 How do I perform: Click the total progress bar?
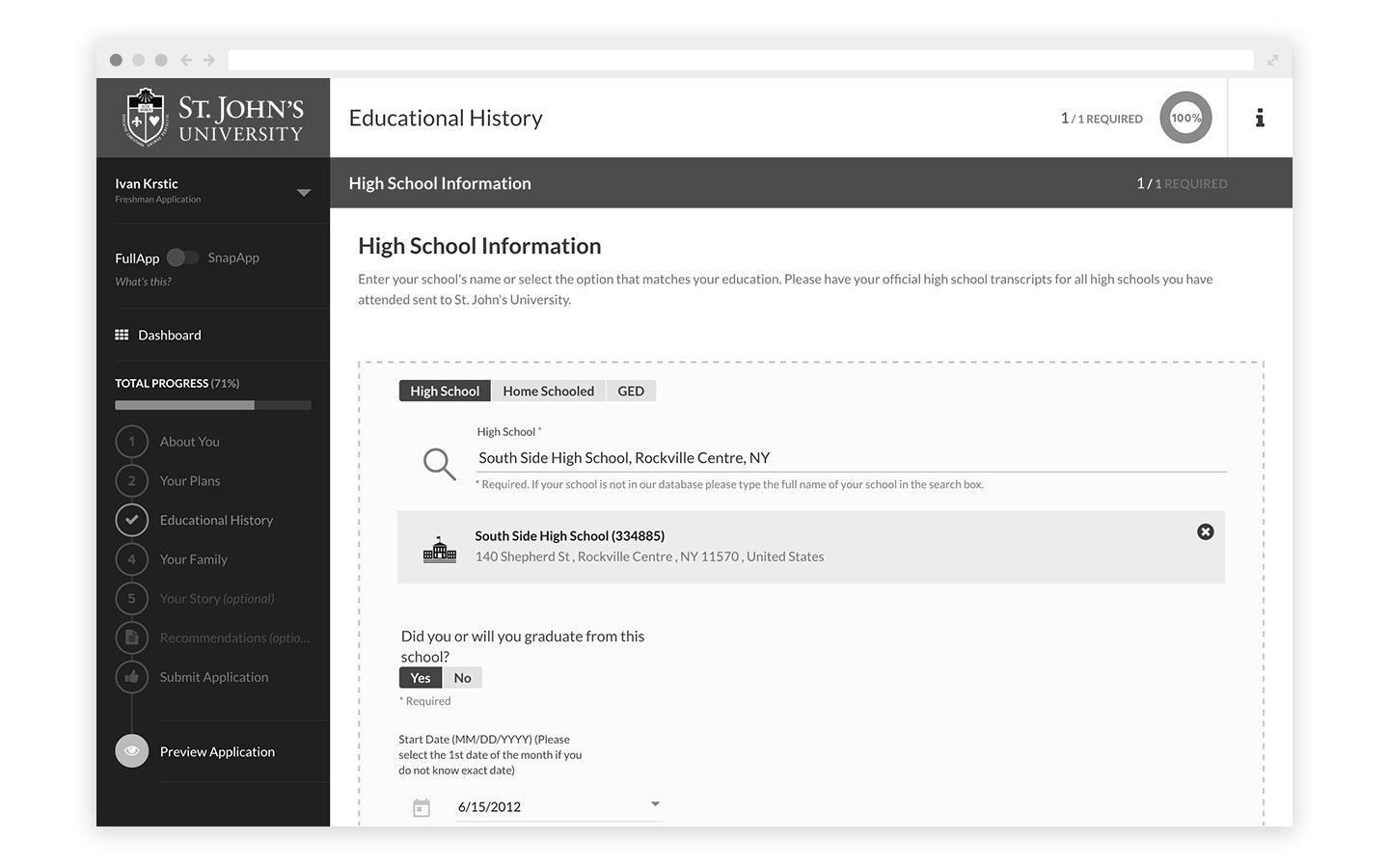coord(213,405)
